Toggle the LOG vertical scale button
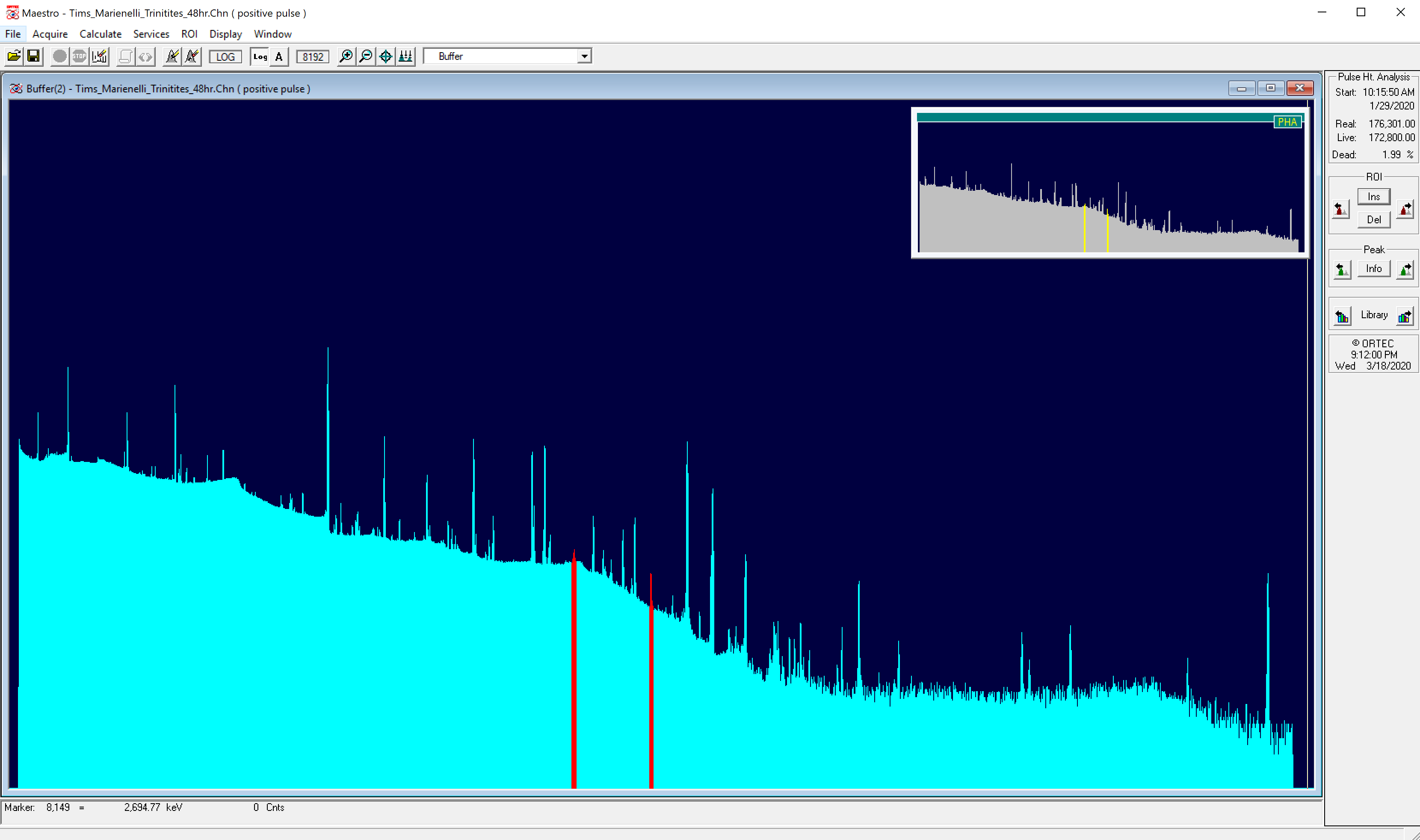This screenshot has width=1420, height=840. (x=225, y=56)
